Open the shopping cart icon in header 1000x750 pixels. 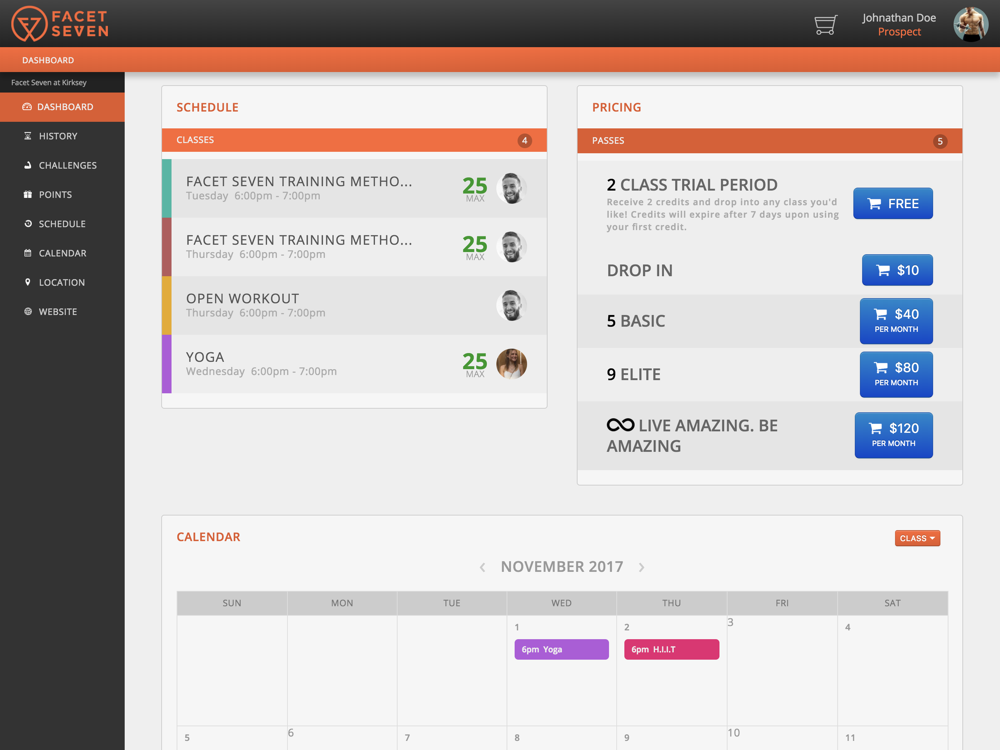pyautogui.click(x=825, y=25)
